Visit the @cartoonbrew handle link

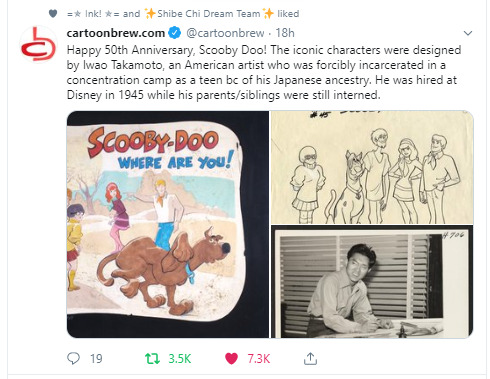coord(225,33)
